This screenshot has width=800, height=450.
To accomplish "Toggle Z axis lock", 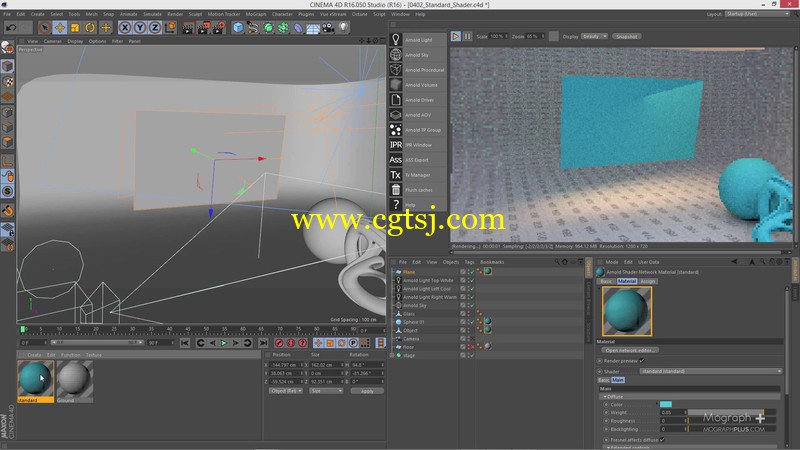I will 155,28.
